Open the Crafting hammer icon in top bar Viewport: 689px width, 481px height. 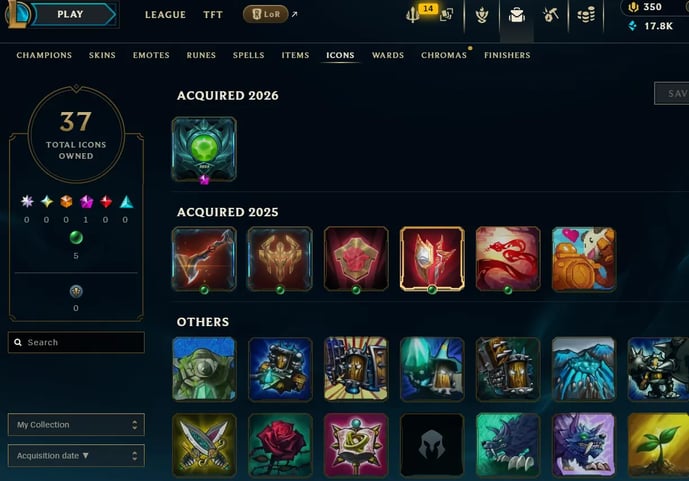551,15
